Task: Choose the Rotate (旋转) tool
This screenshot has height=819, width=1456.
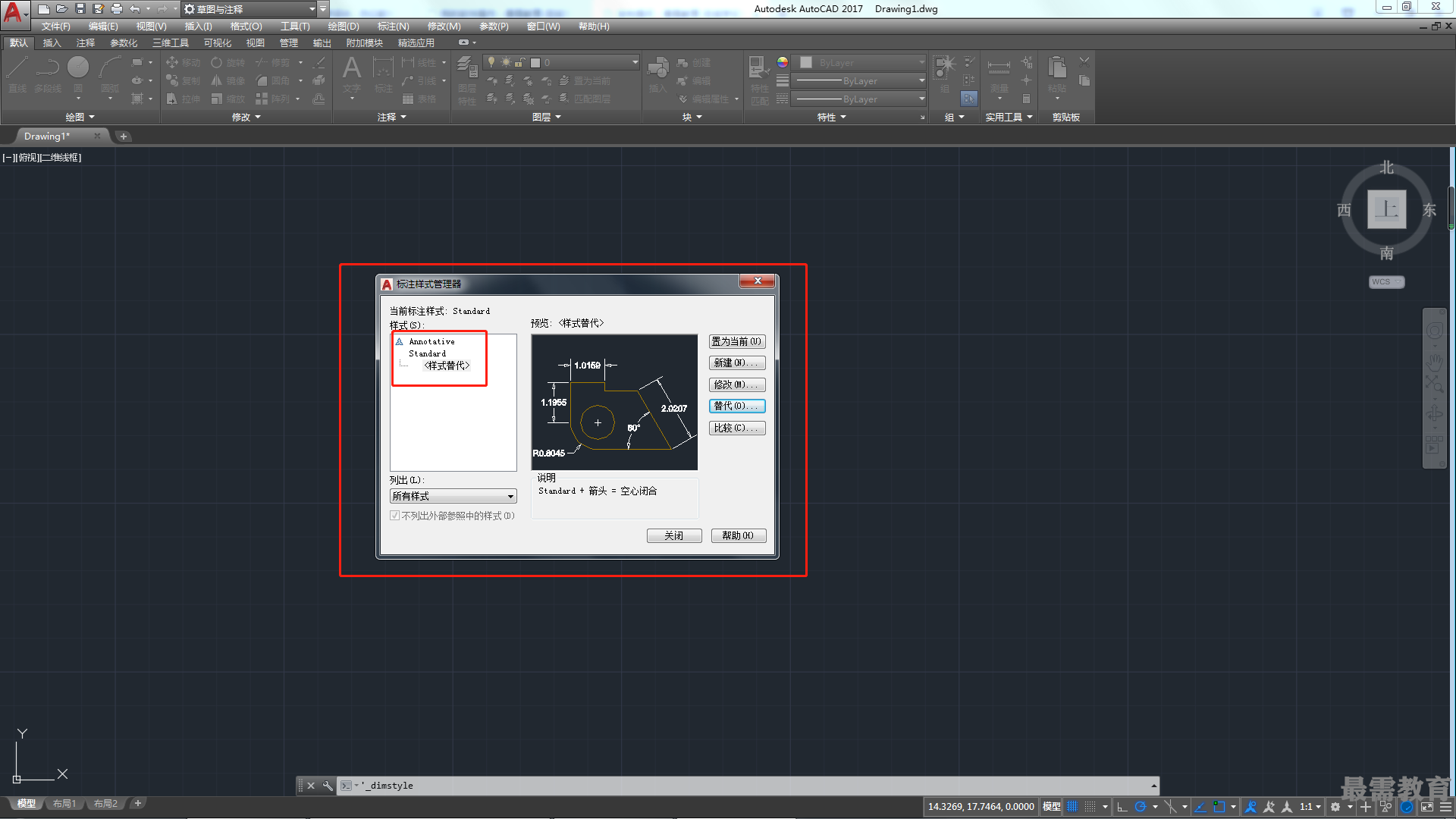Action: (x=228, y=62)
